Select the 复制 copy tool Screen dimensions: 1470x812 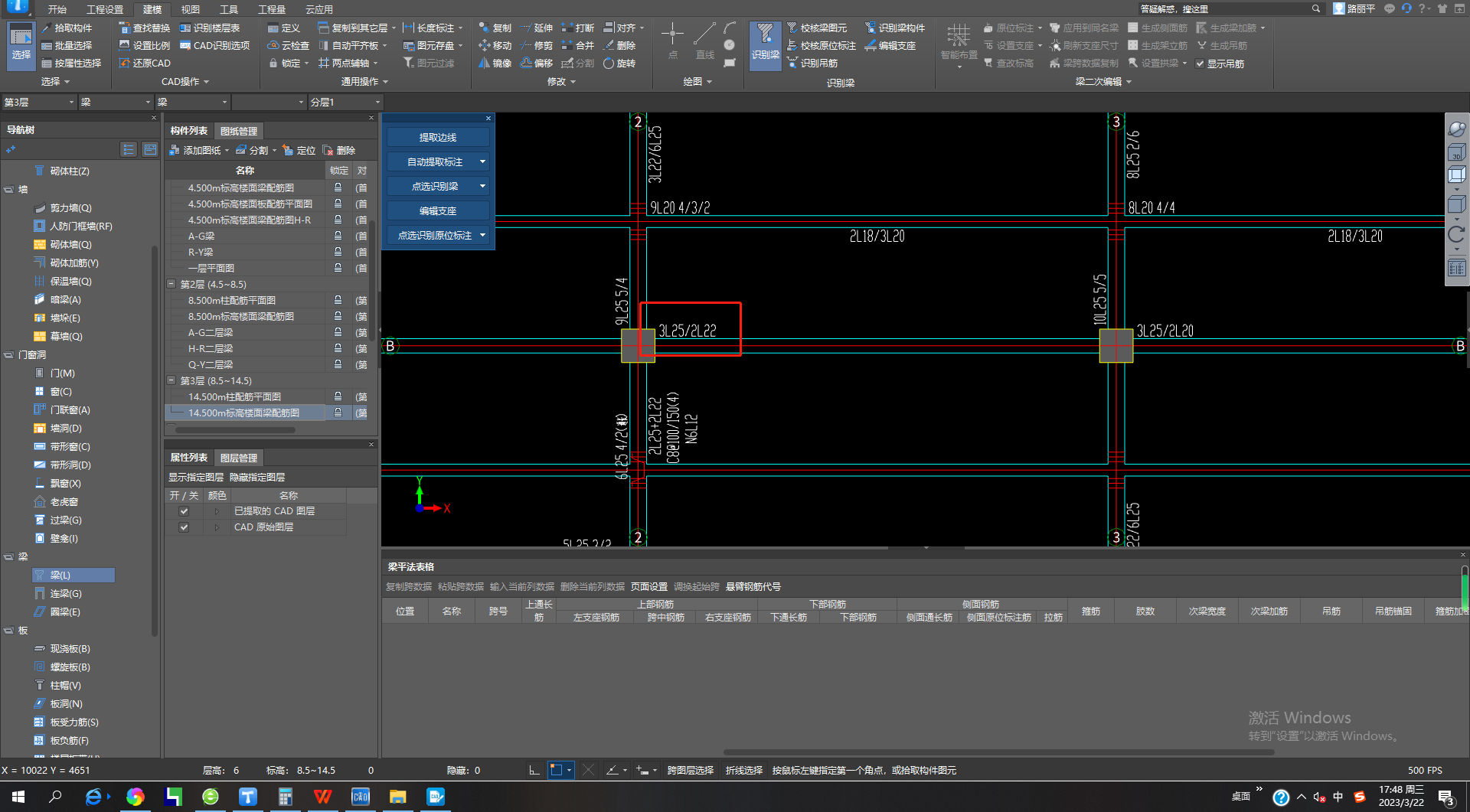pyautogui.click(x=495, y=28)
